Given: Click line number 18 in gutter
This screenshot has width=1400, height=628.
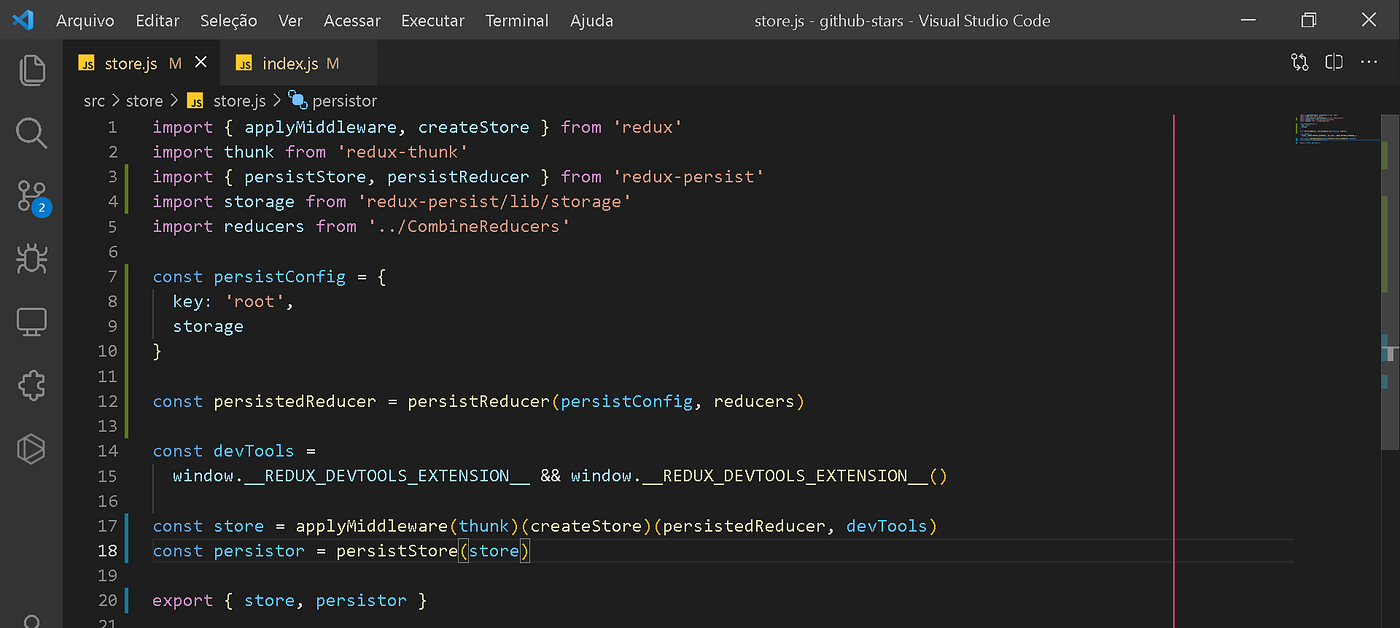Looking at the screenshot, I should click(107, 551).
